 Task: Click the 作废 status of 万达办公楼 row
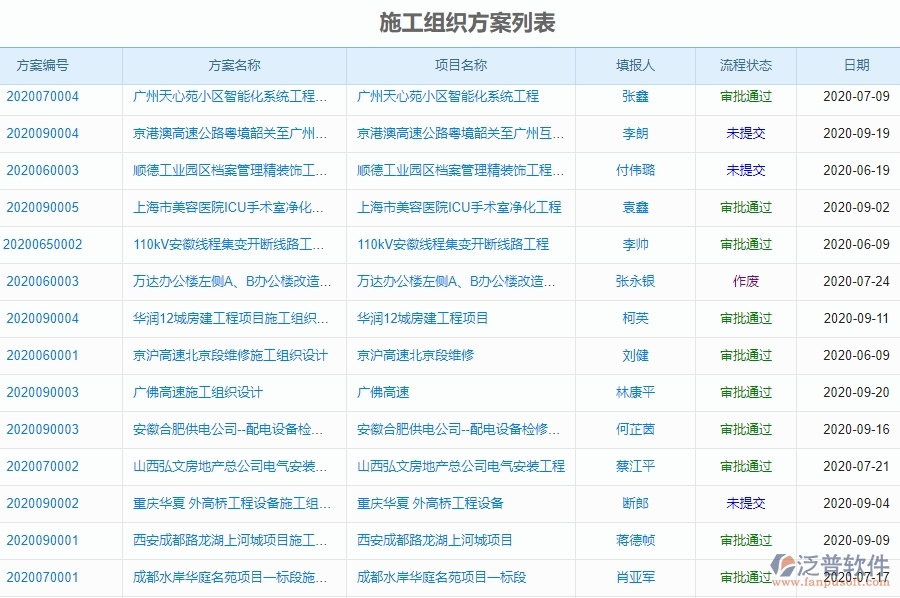[743, 281]
